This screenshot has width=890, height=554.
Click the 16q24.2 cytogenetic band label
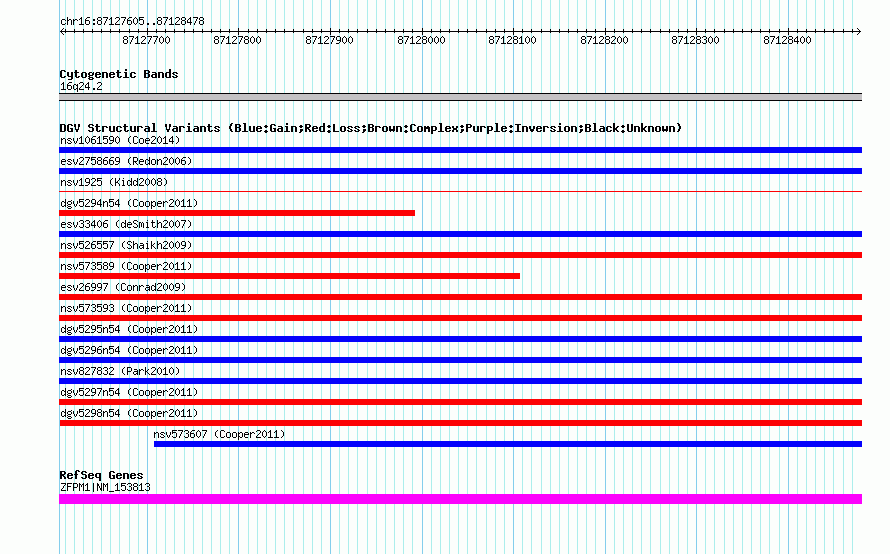[81, 86]
